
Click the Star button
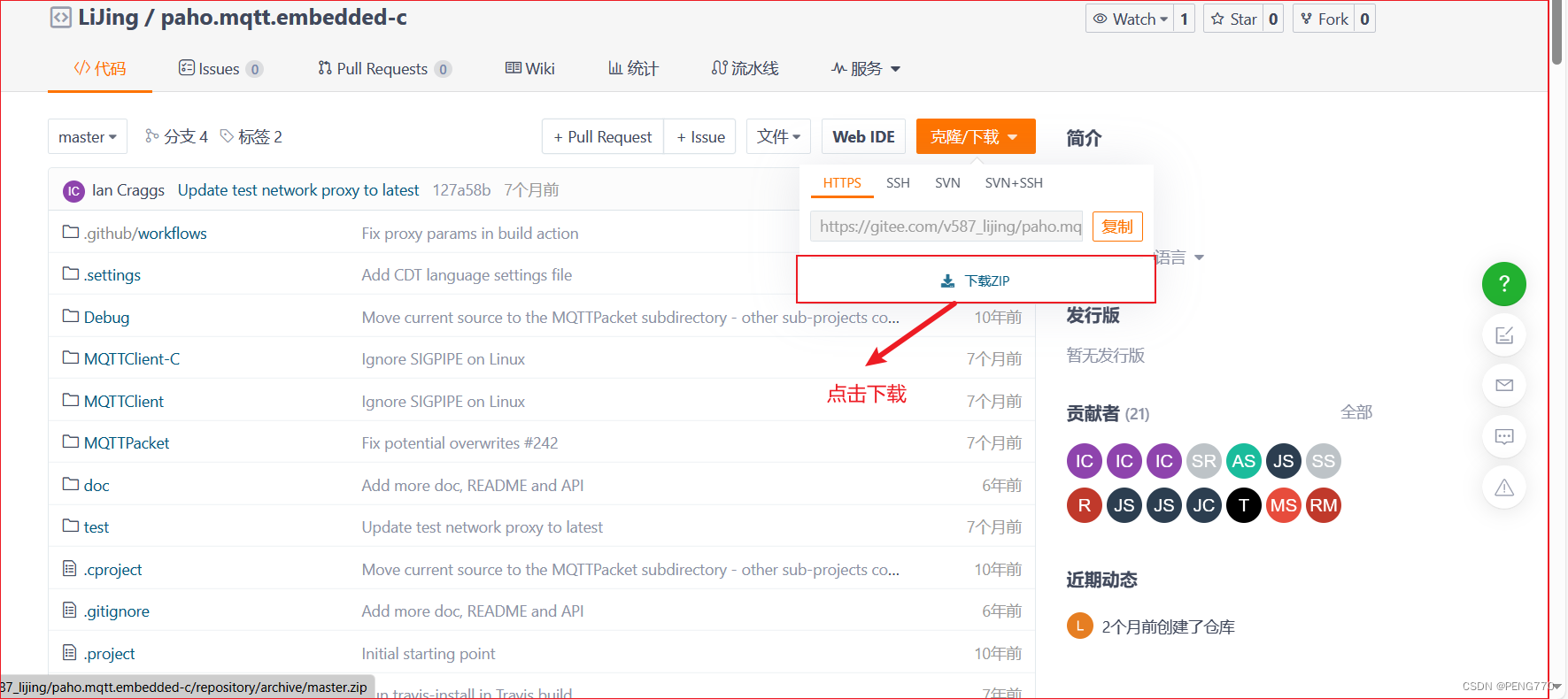click(1233, 19)
